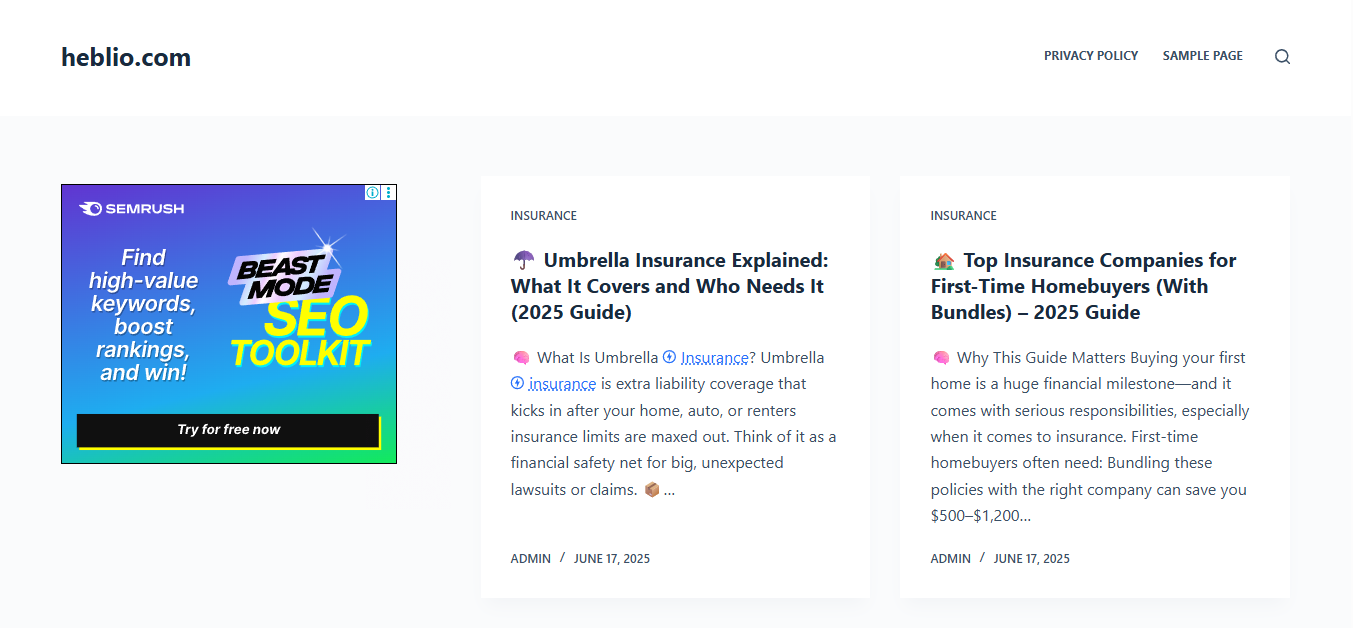Select Insurance category above umbrella article
1353x628 pixels.
click(x=543, y=216)
